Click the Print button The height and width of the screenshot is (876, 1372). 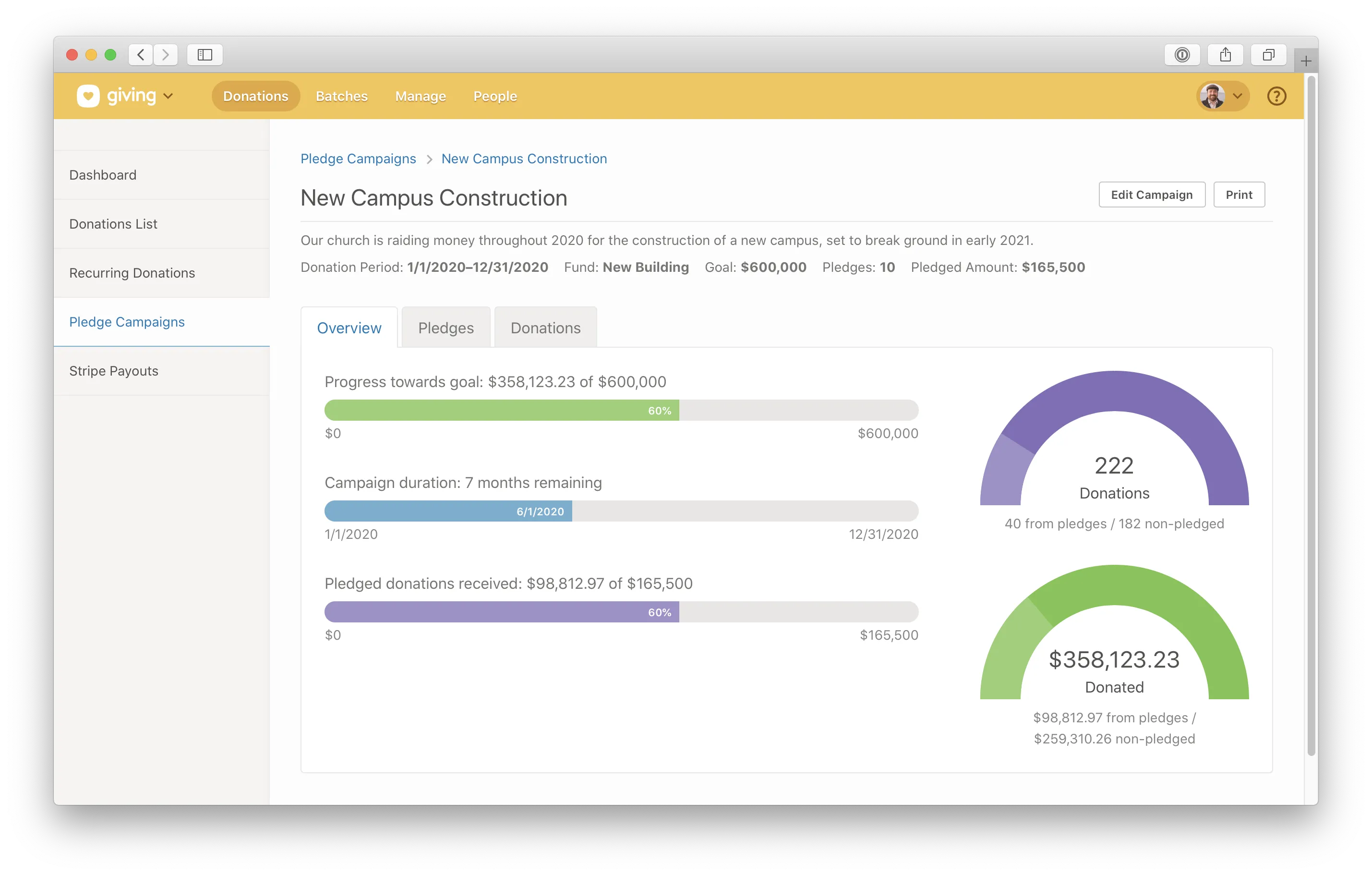tap(1239, 195)
